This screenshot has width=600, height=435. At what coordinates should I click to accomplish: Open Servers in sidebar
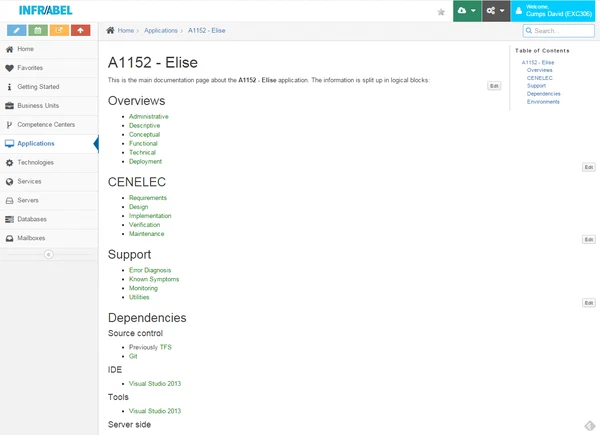coord(49,200)
